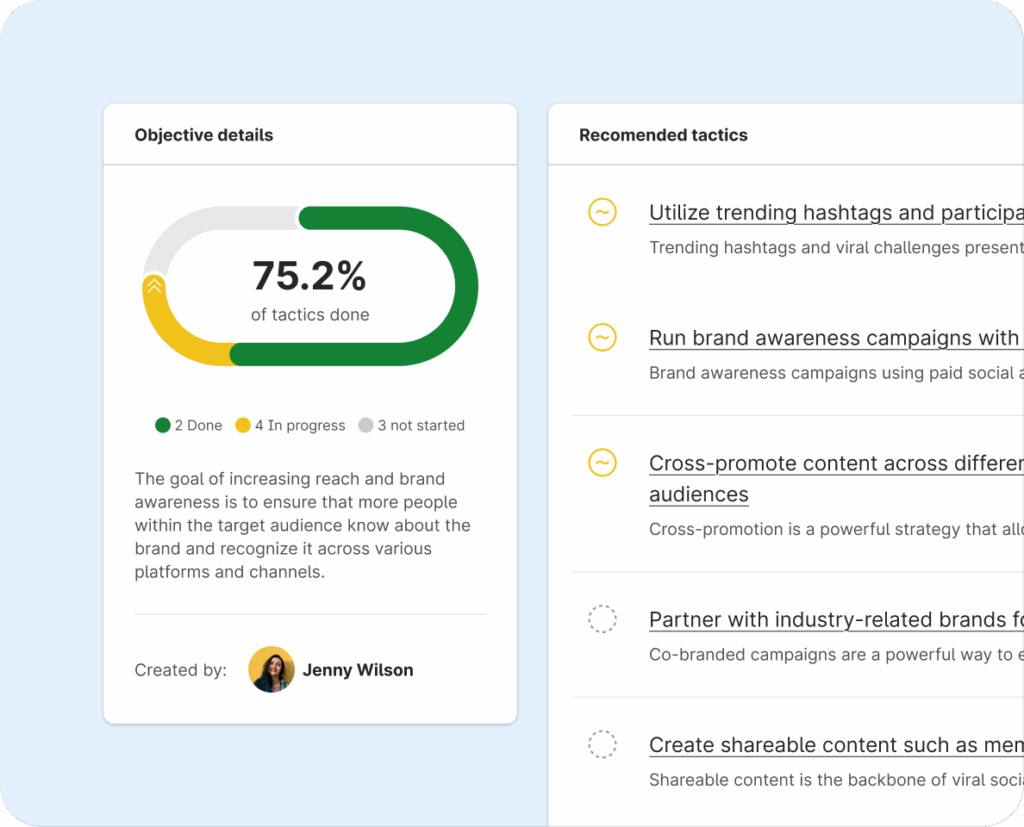Image resolution: width=1024 pixels, height=827 pixels.
Task: Click not-started dashed circle beside Partner with industry-related
Action: (x=602, y=619)
